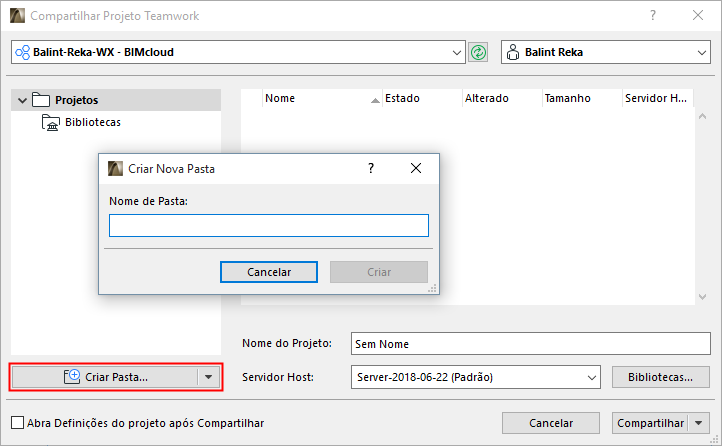722x446 pixels.
Task: Click the BIMcloud server icon
Action: pyautogui.click(x=22, y=52)
